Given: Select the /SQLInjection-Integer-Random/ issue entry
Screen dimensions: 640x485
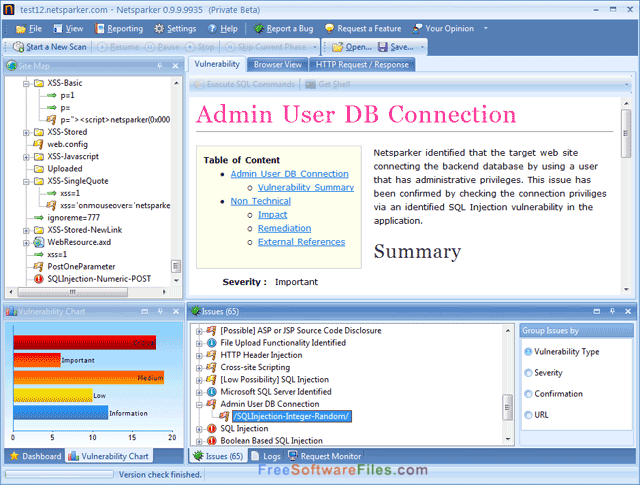Looking at the screenshot, I should pos(291,416).
